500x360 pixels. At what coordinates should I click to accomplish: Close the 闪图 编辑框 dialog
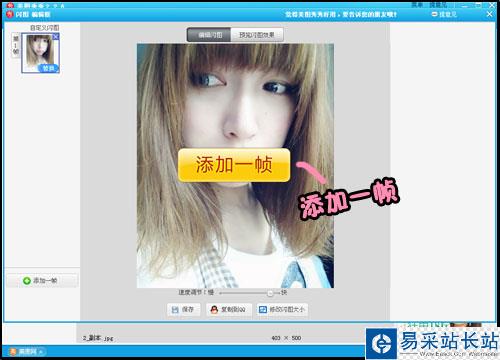(x=489, y=14)
